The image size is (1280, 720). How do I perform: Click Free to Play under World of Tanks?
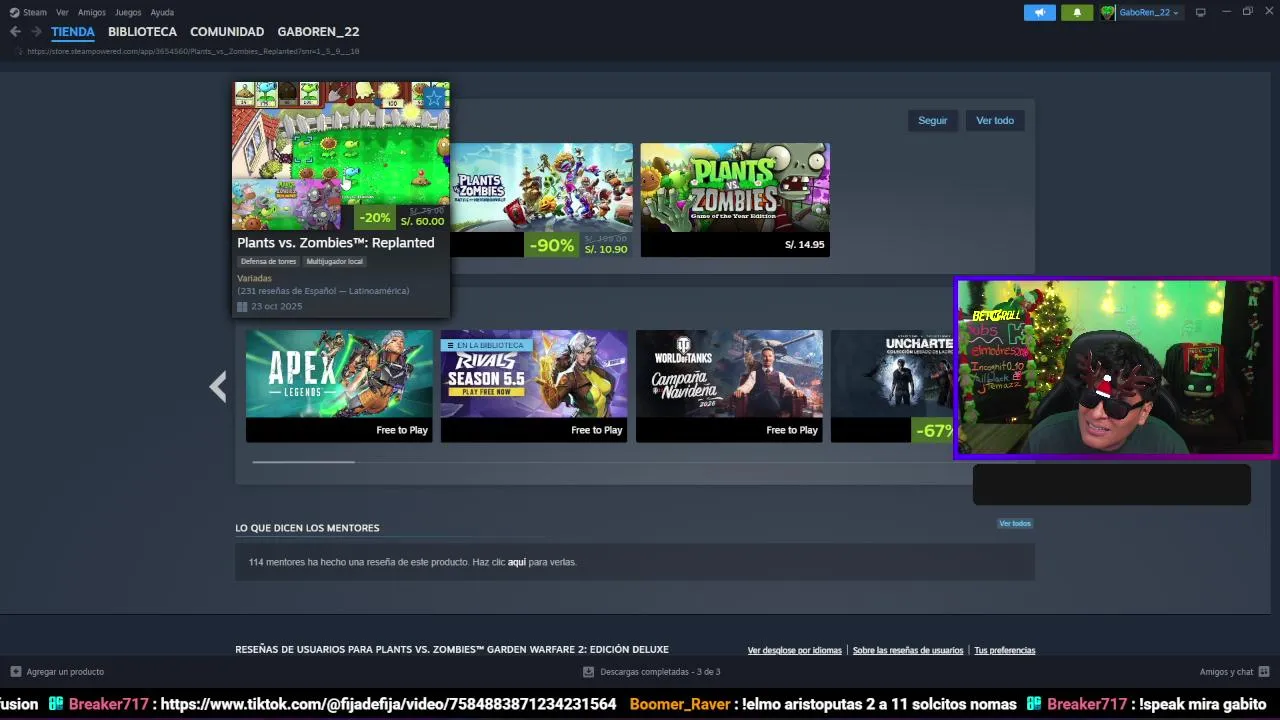coord(792,430)
